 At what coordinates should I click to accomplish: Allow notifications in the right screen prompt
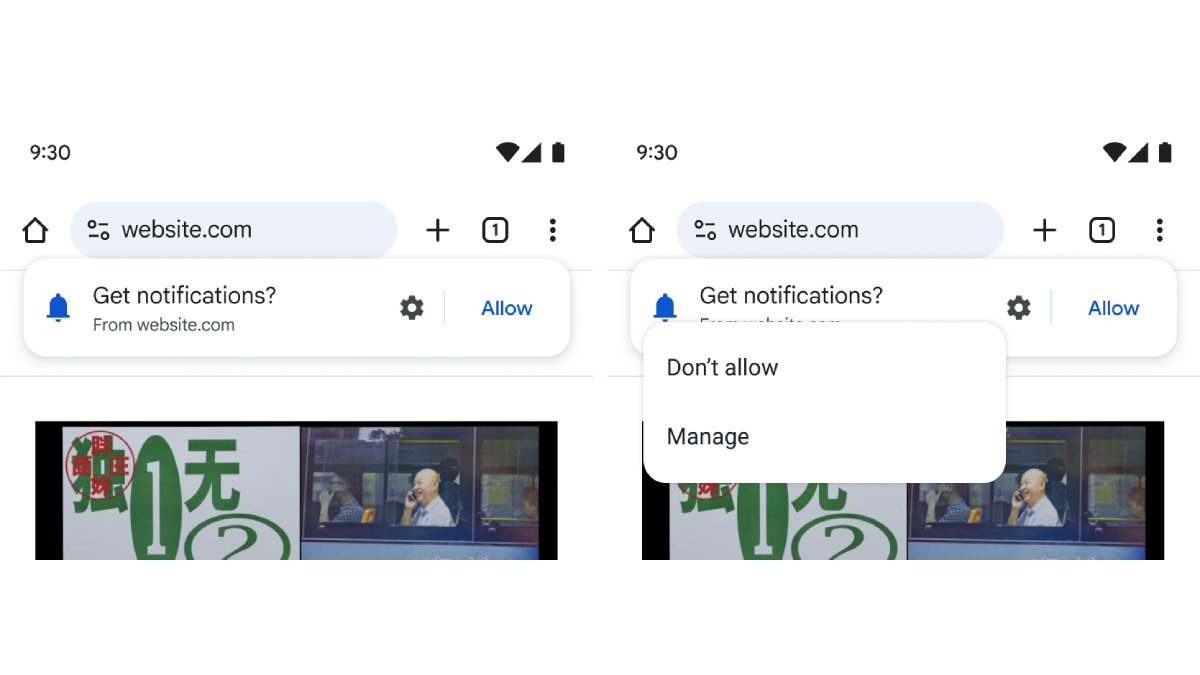pos(1114,308)
